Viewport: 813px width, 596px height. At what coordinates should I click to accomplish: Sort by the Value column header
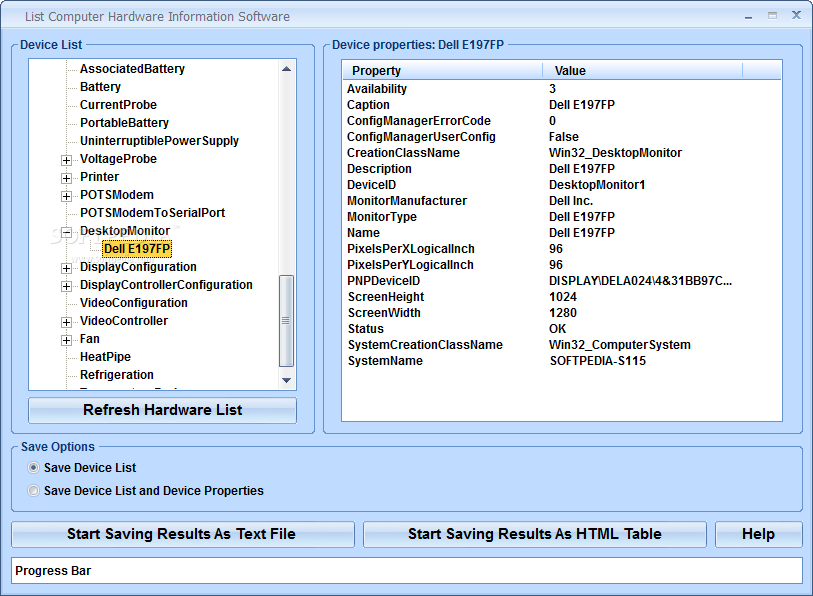click(x=642, y=71)
